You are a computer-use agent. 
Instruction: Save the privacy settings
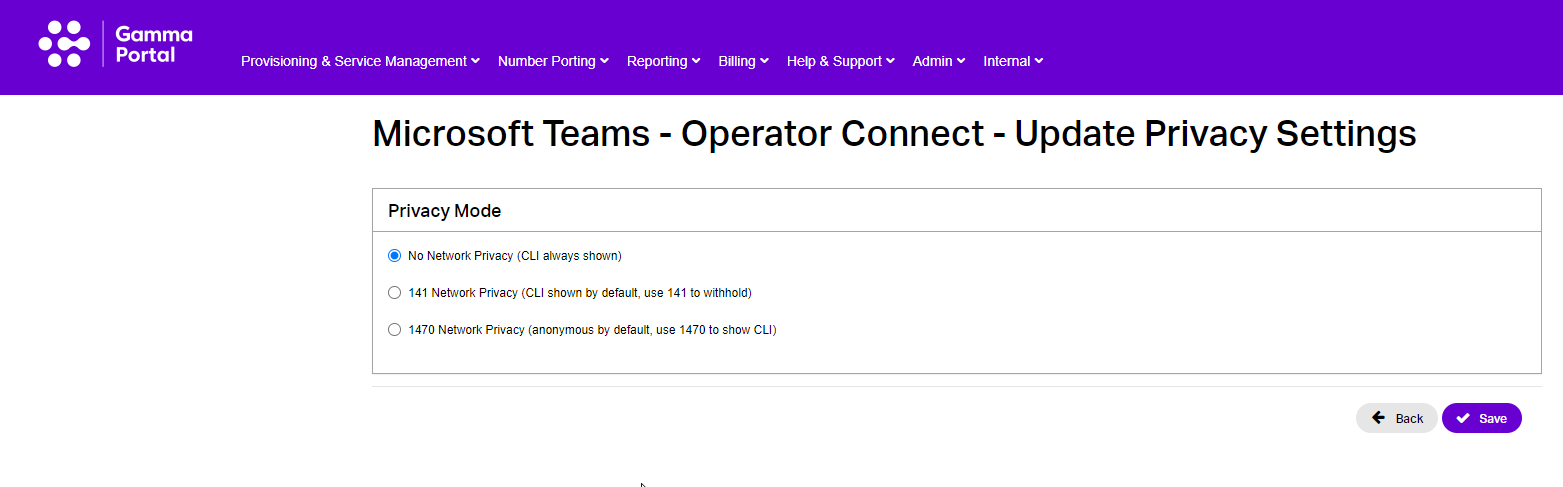click(1481, 418)
